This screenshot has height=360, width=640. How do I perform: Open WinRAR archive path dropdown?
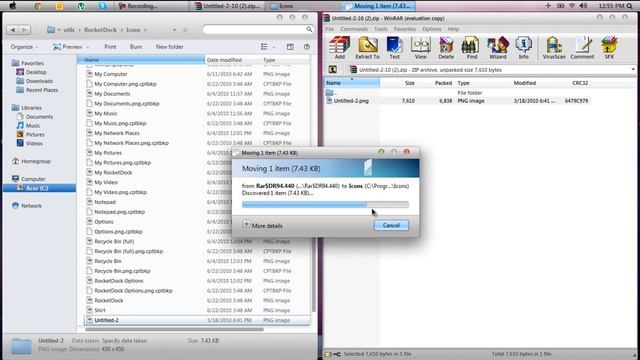point(633,70)
